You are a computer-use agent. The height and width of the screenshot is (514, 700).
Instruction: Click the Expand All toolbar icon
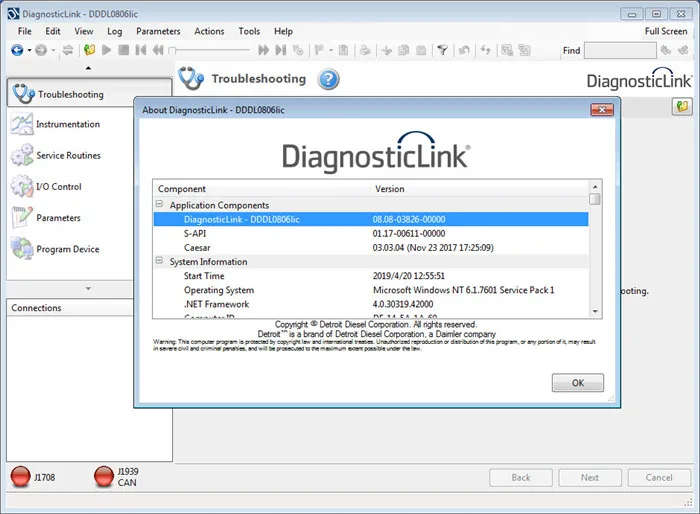coord(507,50)
